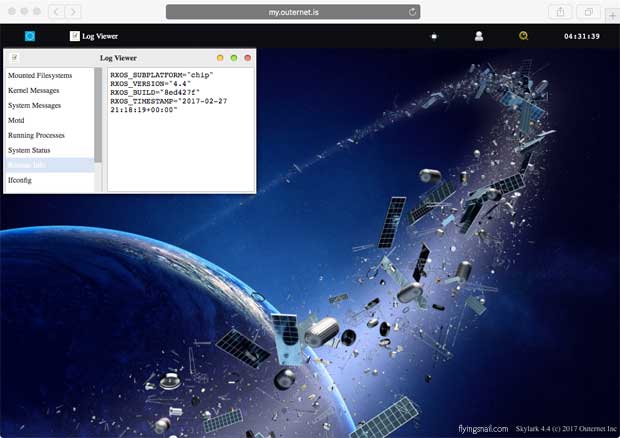This screenshot has height=438, width=620.
Task: Show browser tab overview icon
Action: (588, 12)
